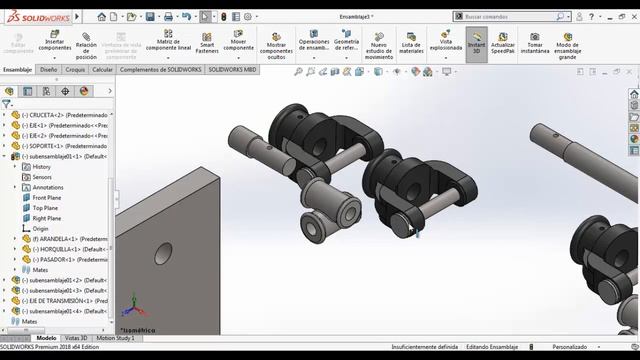
Task: Expand more manager tabs chevron
Action: coord(110,91)
